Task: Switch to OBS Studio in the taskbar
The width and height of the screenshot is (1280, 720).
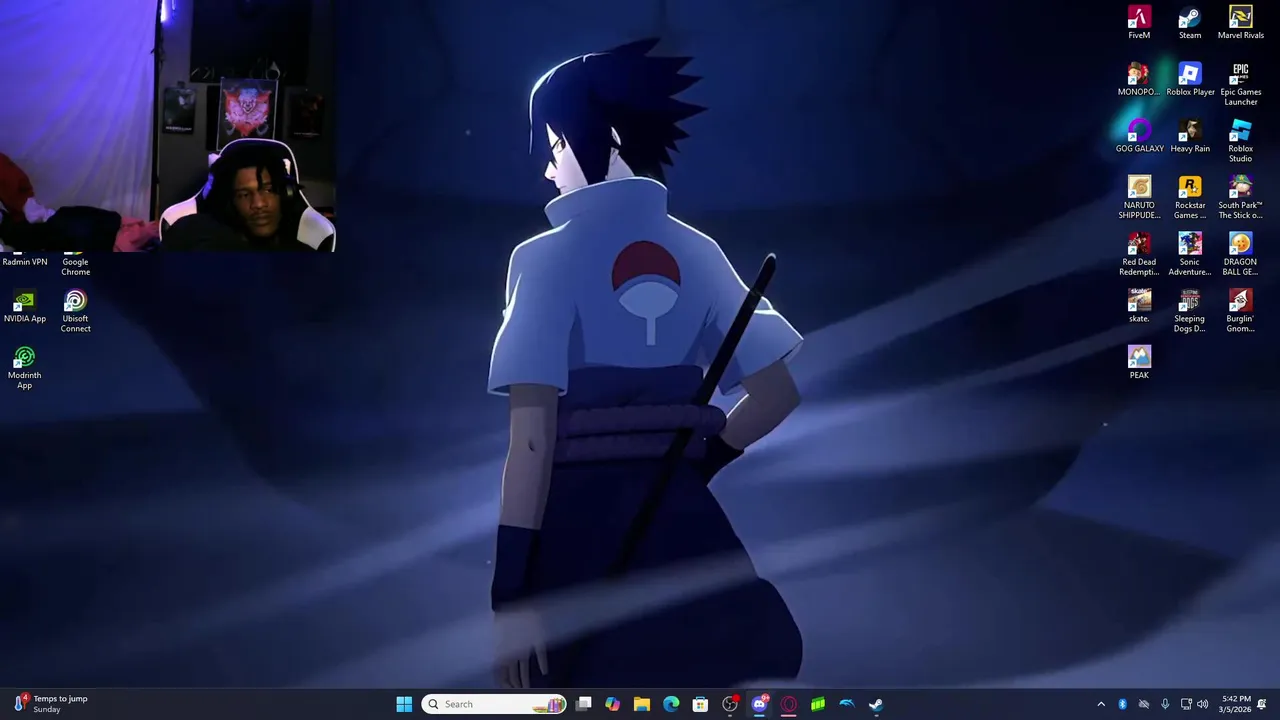Action: (x=730, y=704)
